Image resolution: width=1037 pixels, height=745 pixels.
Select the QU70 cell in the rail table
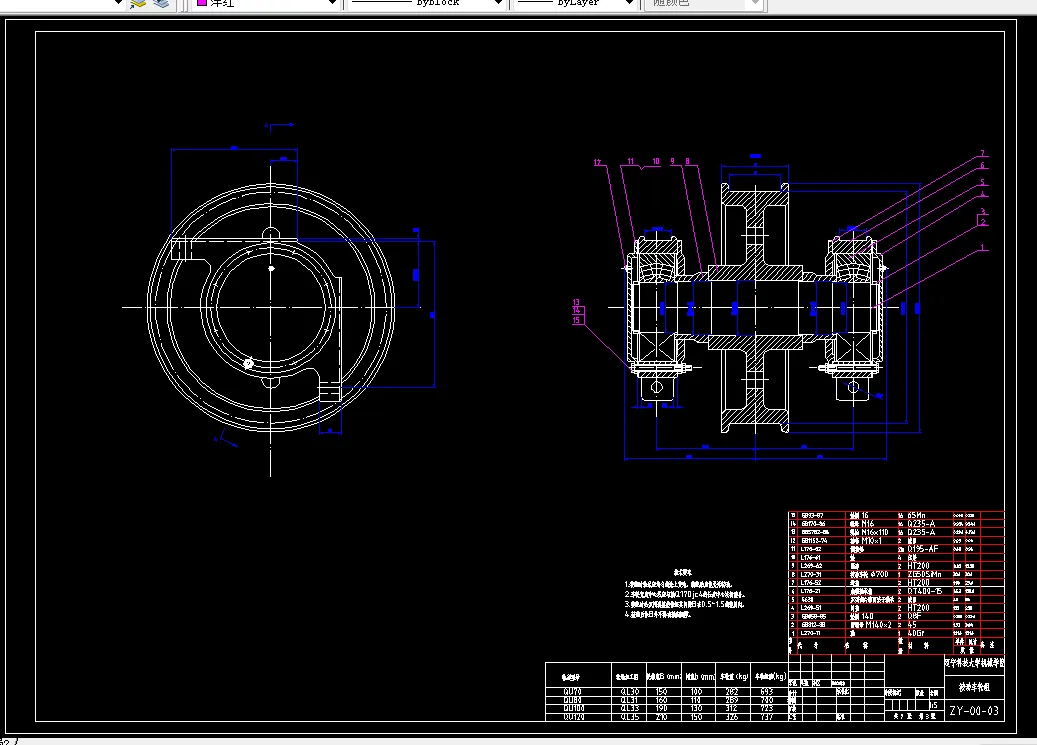571,691
